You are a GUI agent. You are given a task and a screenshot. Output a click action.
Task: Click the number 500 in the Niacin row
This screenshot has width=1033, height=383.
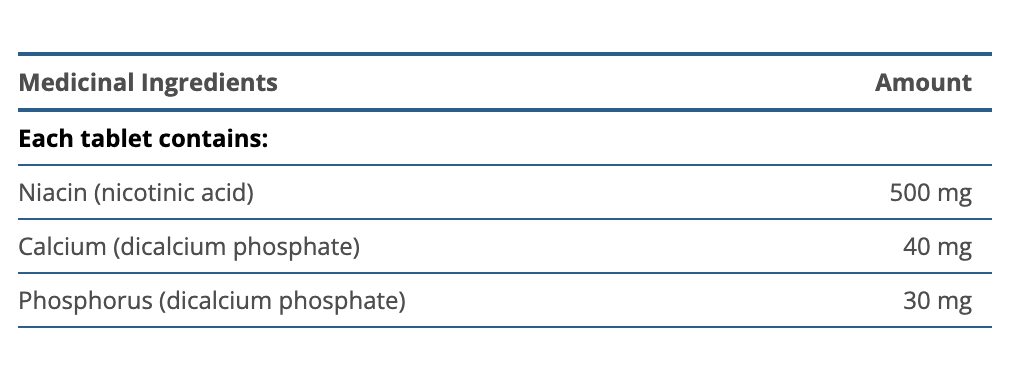[909, 193]
